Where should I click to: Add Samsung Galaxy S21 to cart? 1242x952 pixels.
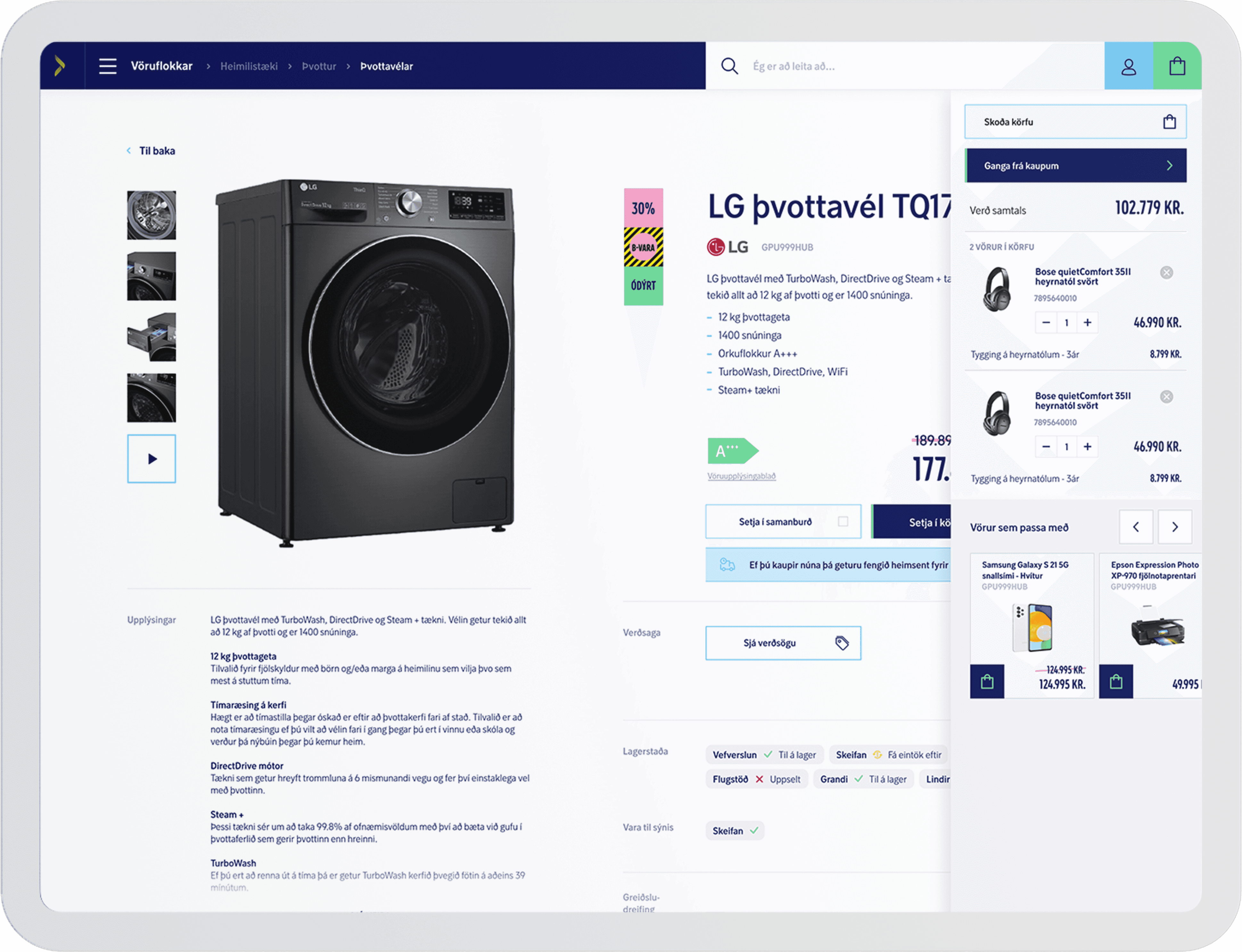click(x=986, y=681)
